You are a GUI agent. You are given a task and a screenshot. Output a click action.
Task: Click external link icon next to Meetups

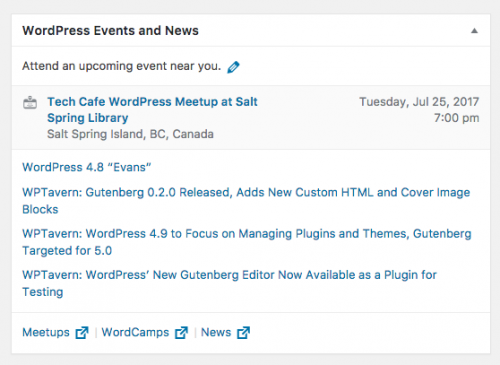tap(82, 332)
